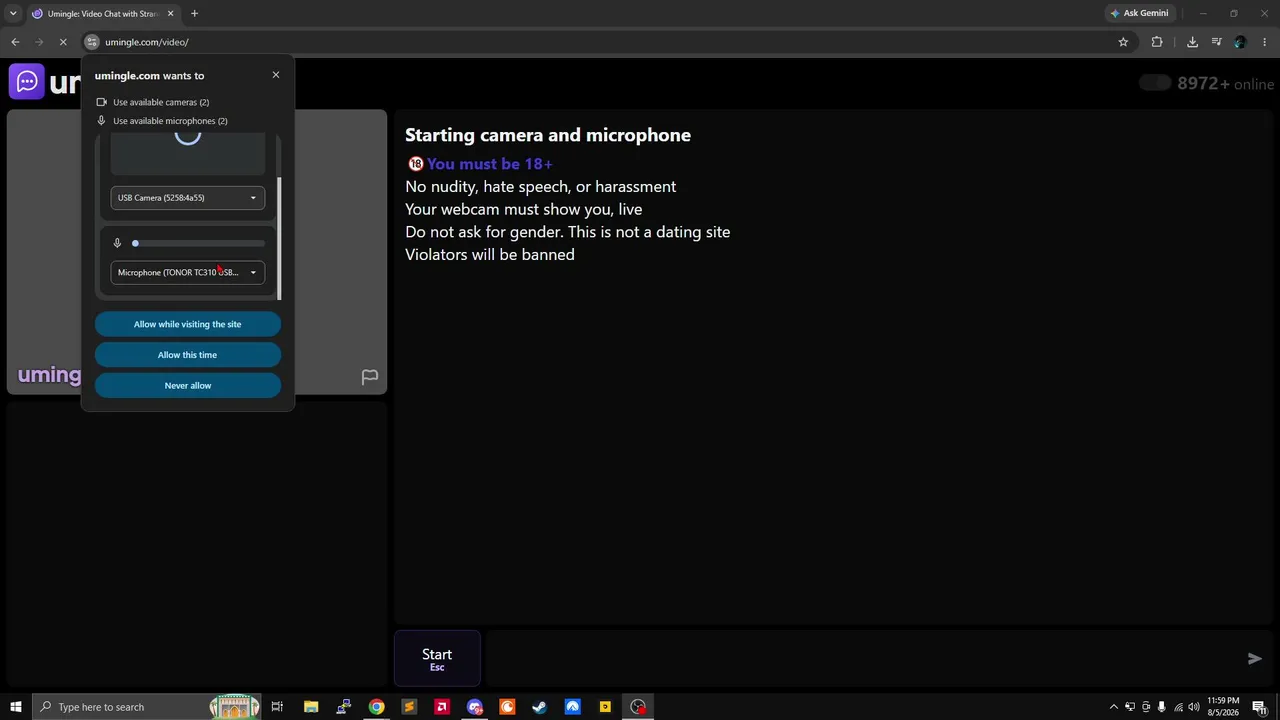This screenshot has width=1280, height=720.
Task: Bookmark this page with star icon
Action: click(x=1123, y=42)
